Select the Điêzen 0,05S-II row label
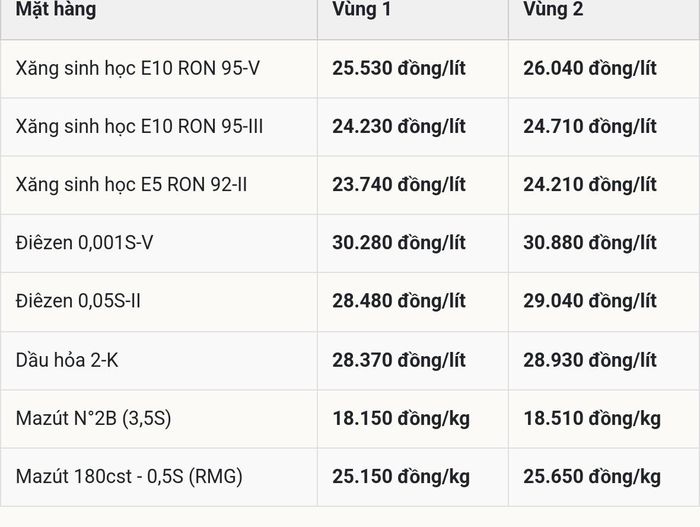700x527 pixels. (x=78, y=301)
